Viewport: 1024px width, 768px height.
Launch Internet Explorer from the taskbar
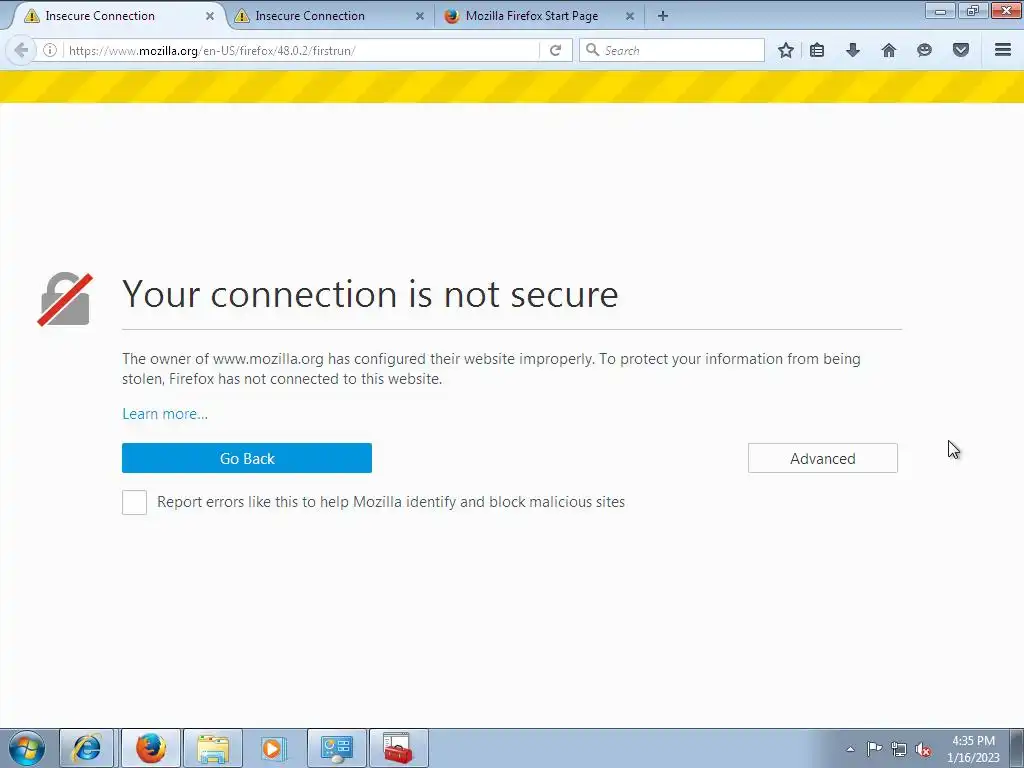pos(87,748)
